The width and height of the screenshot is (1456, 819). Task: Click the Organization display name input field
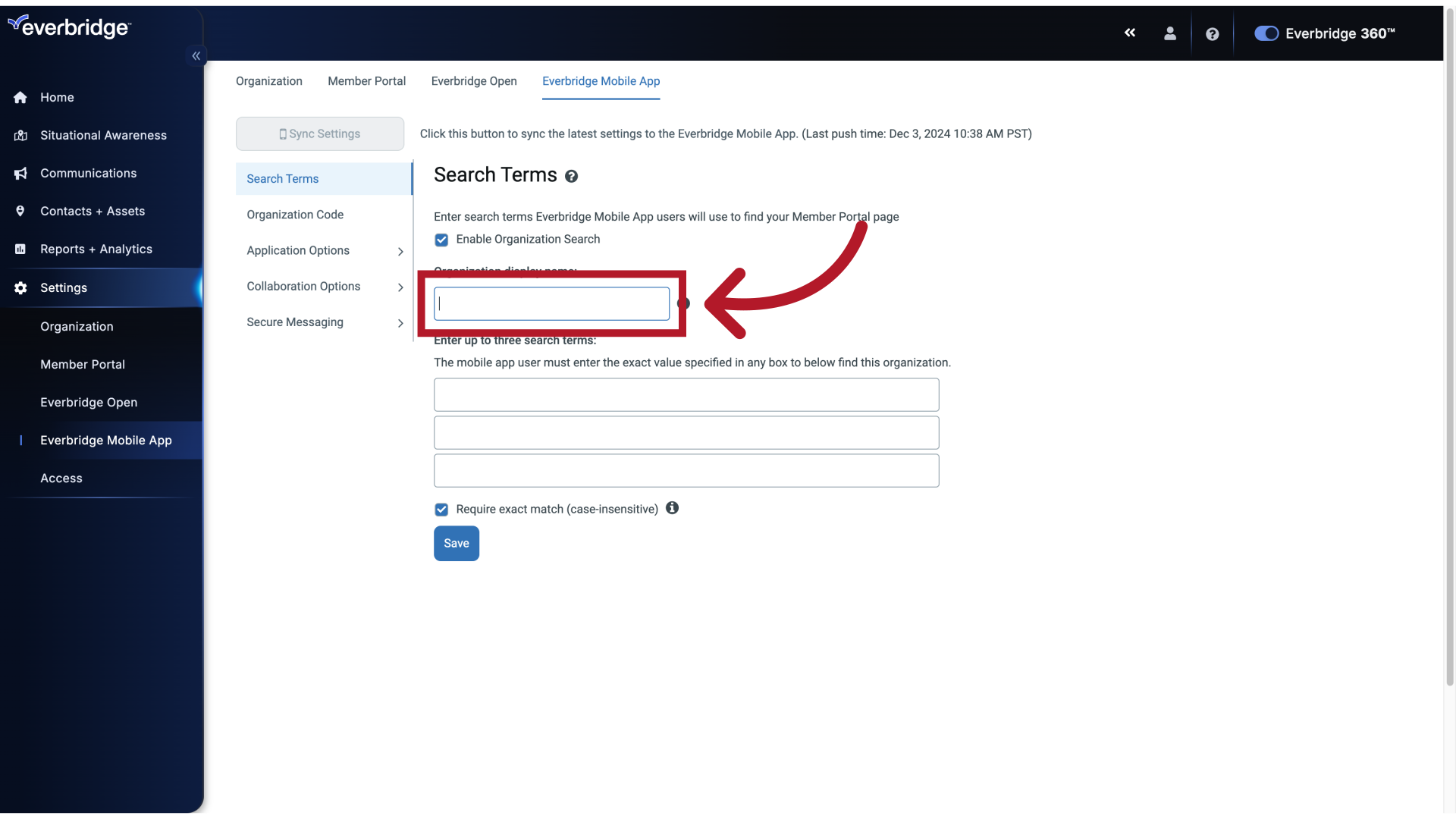[x=553, y=303]
